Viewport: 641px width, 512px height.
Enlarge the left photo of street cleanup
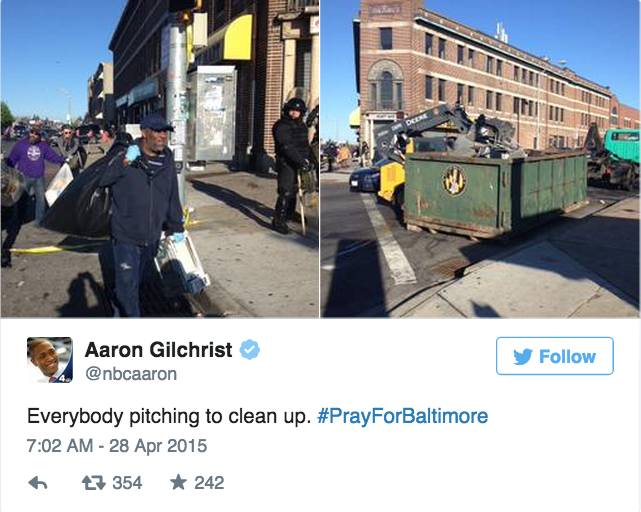point(160,159)
